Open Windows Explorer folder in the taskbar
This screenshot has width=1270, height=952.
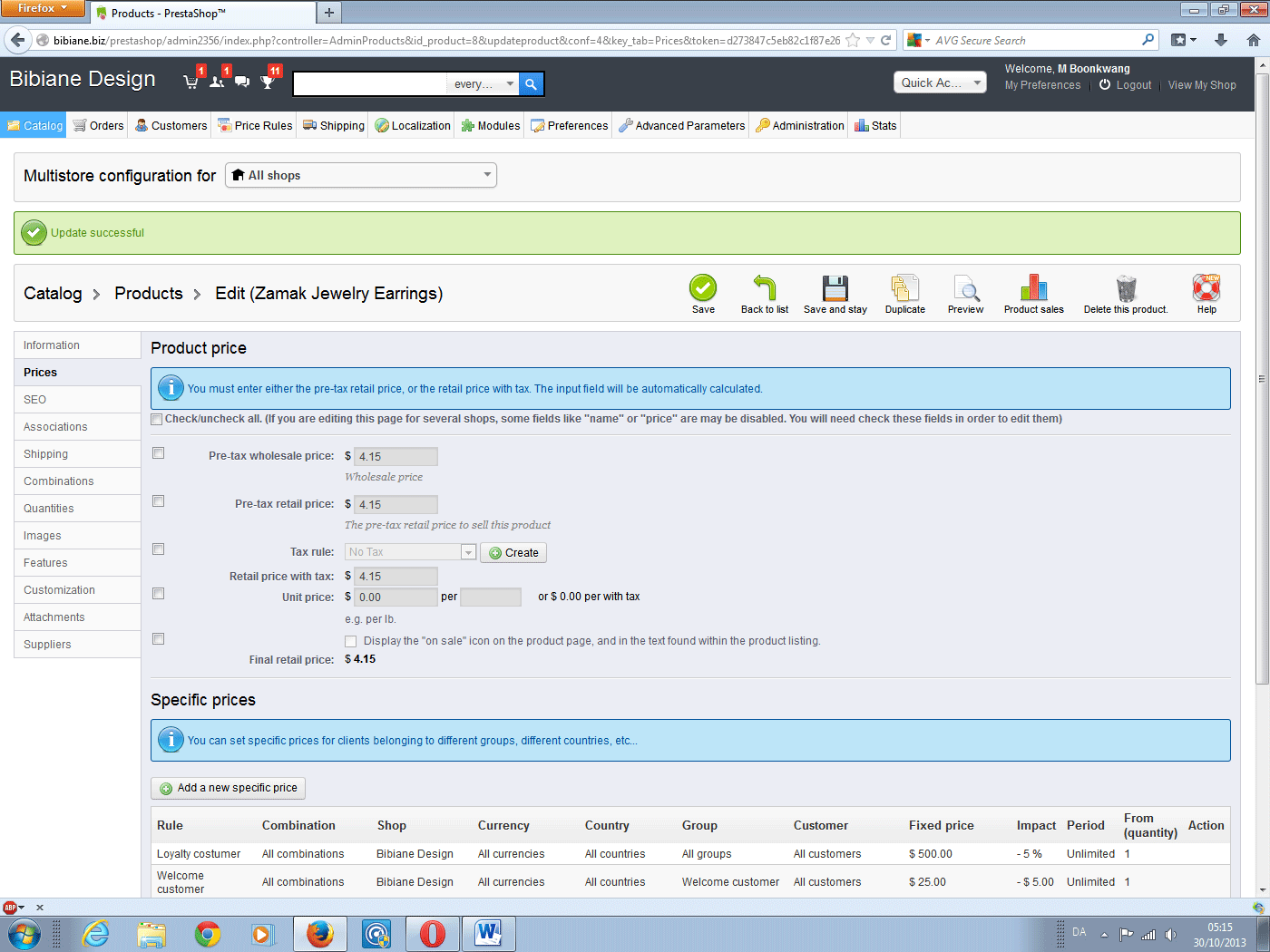tap(151, 933)
